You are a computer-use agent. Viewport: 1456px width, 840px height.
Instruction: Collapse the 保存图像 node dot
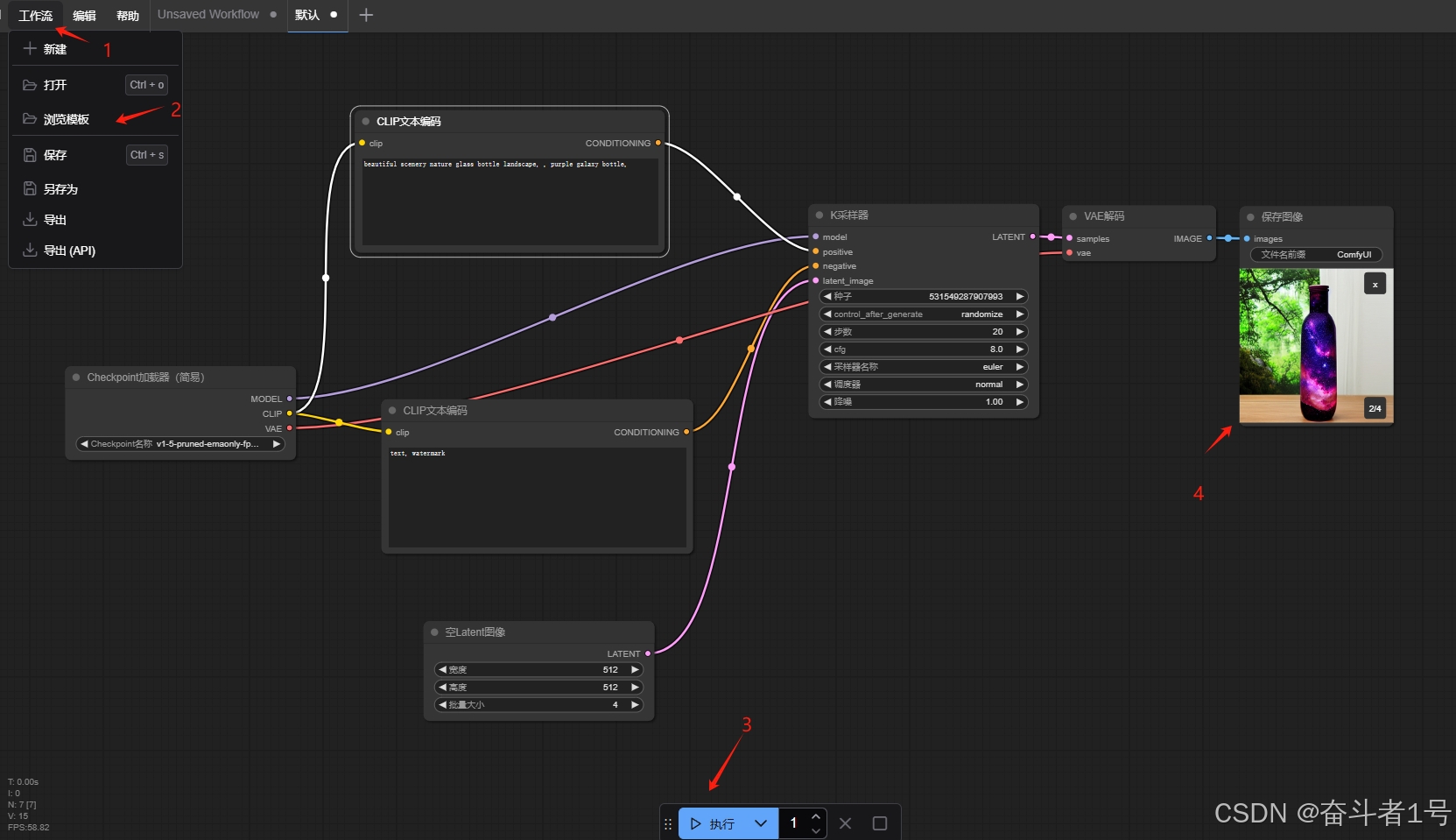(x=1251, y=217)
